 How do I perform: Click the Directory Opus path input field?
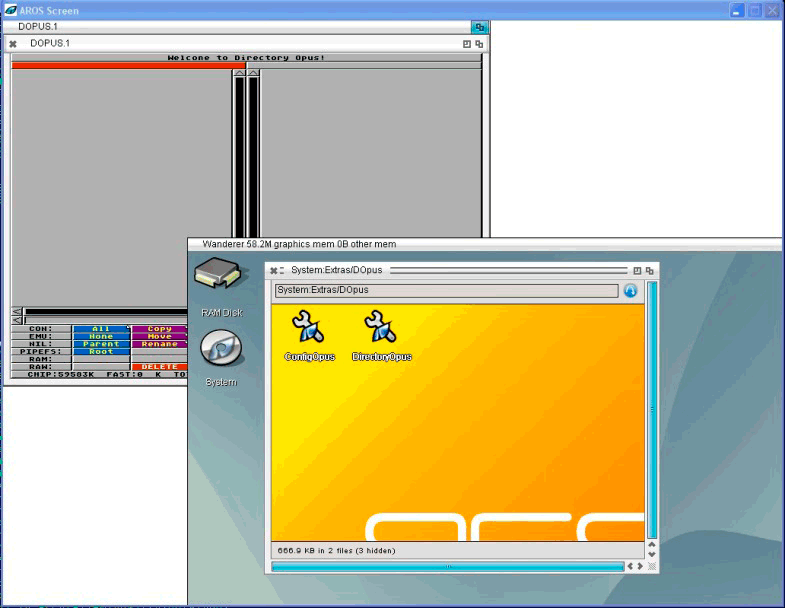[106, 320]
